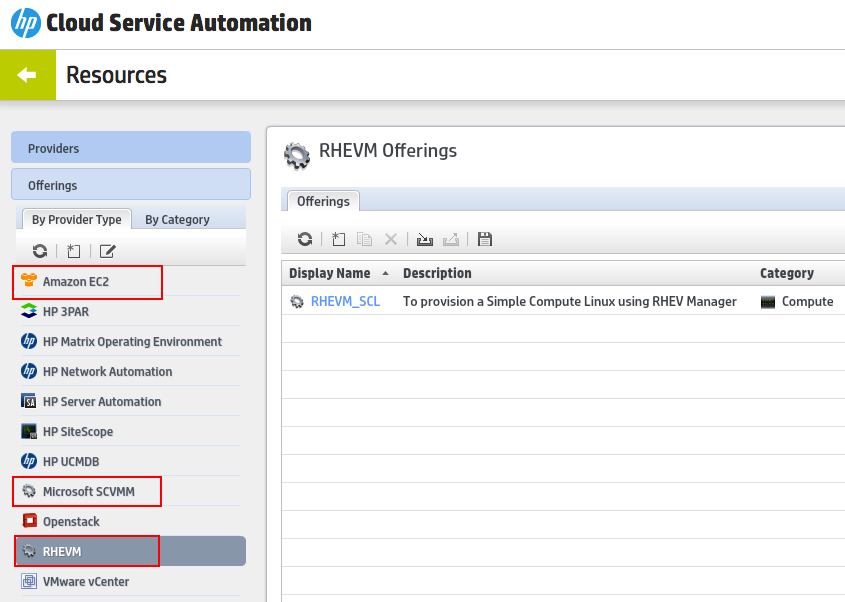The image size is (845, 602).
Task: Open the Offerings tab in the RHEVM panel
Action: pyautogui.click(x=323, y=201)
